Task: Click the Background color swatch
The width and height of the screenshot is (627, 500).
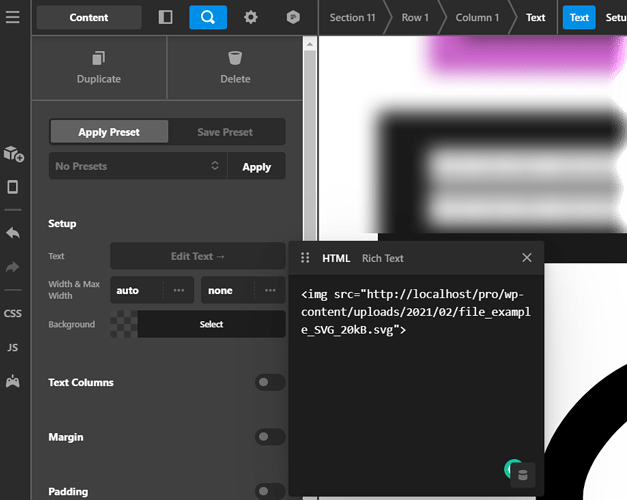Action: pos(123,324)
